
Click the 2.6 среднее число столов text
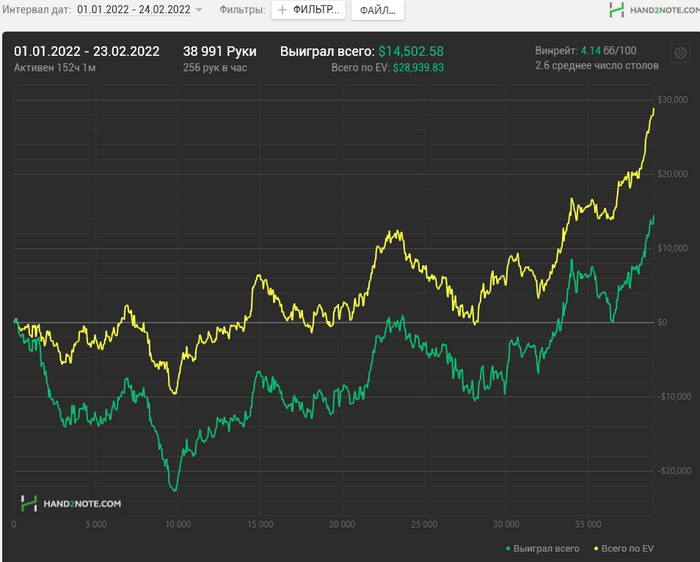597,66
